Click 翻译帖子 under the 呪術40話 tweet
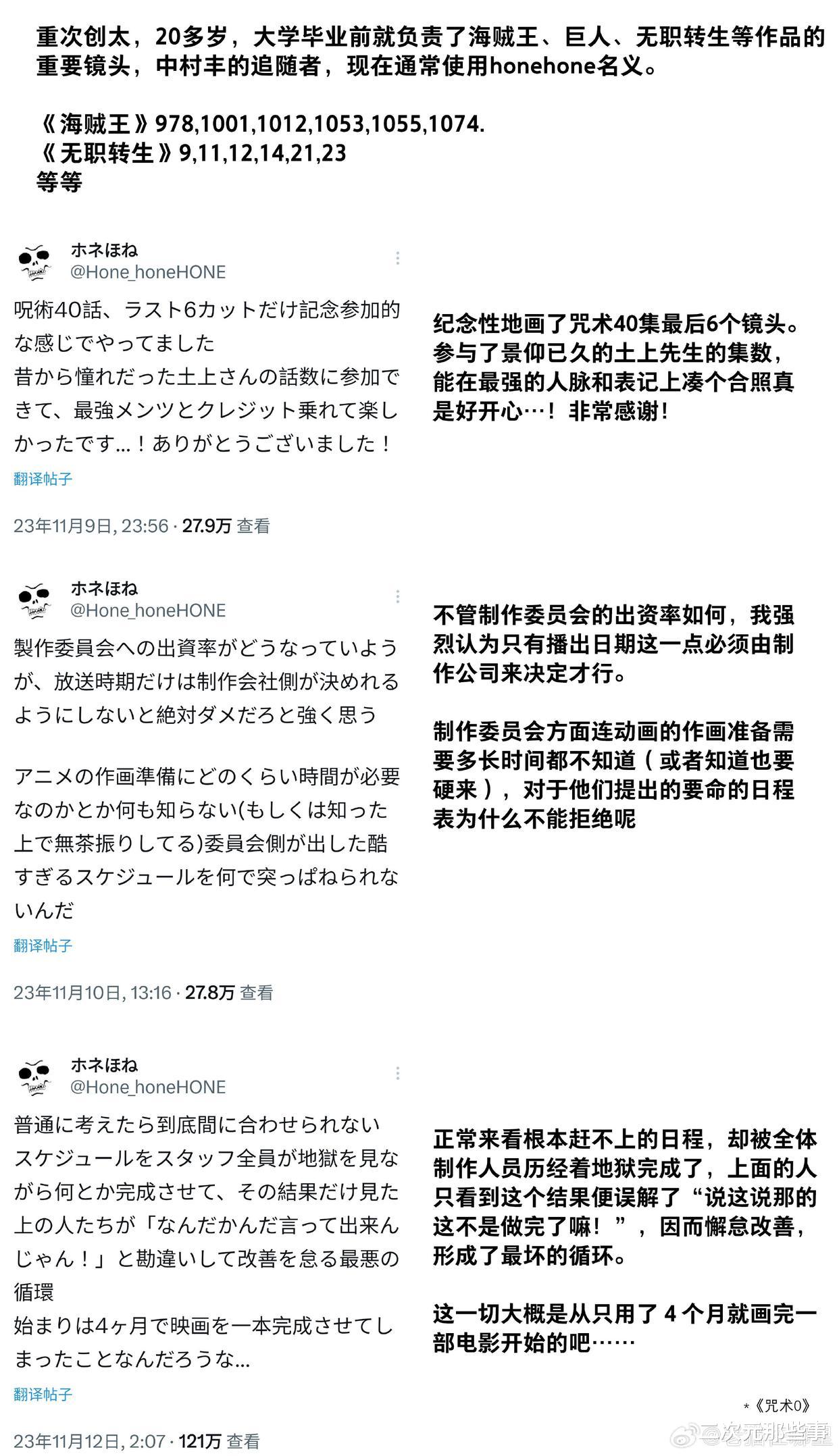The image size is (839, 1456). [43, 479]
